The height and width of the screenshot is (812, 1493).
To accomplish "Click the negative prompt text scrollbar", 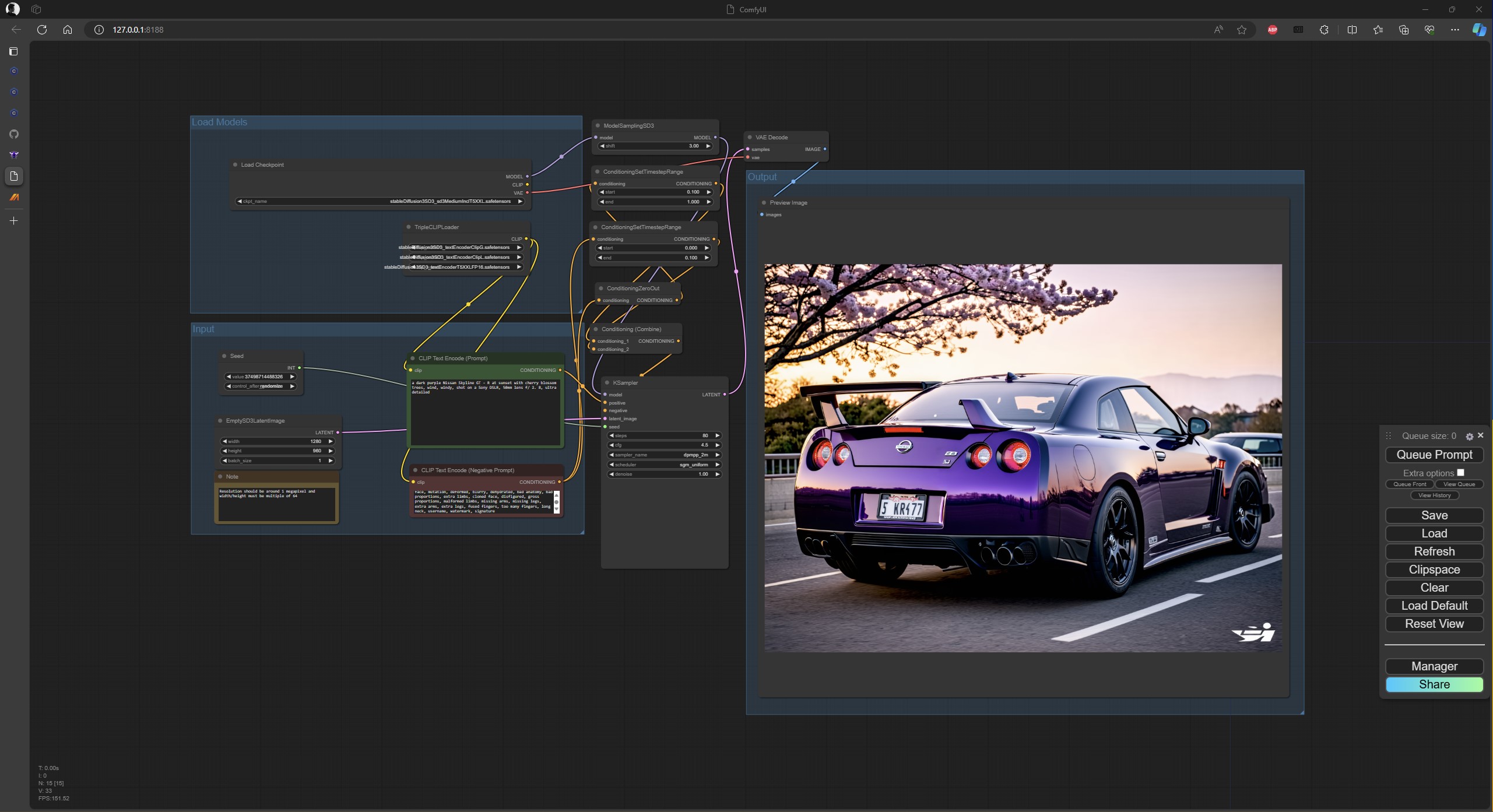I will 557,502.
